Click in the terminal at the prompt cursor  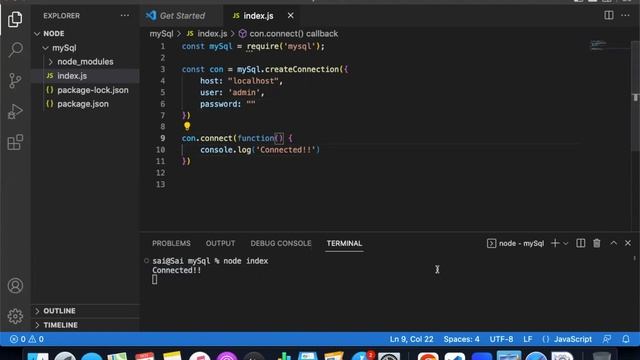click(154, 280)
